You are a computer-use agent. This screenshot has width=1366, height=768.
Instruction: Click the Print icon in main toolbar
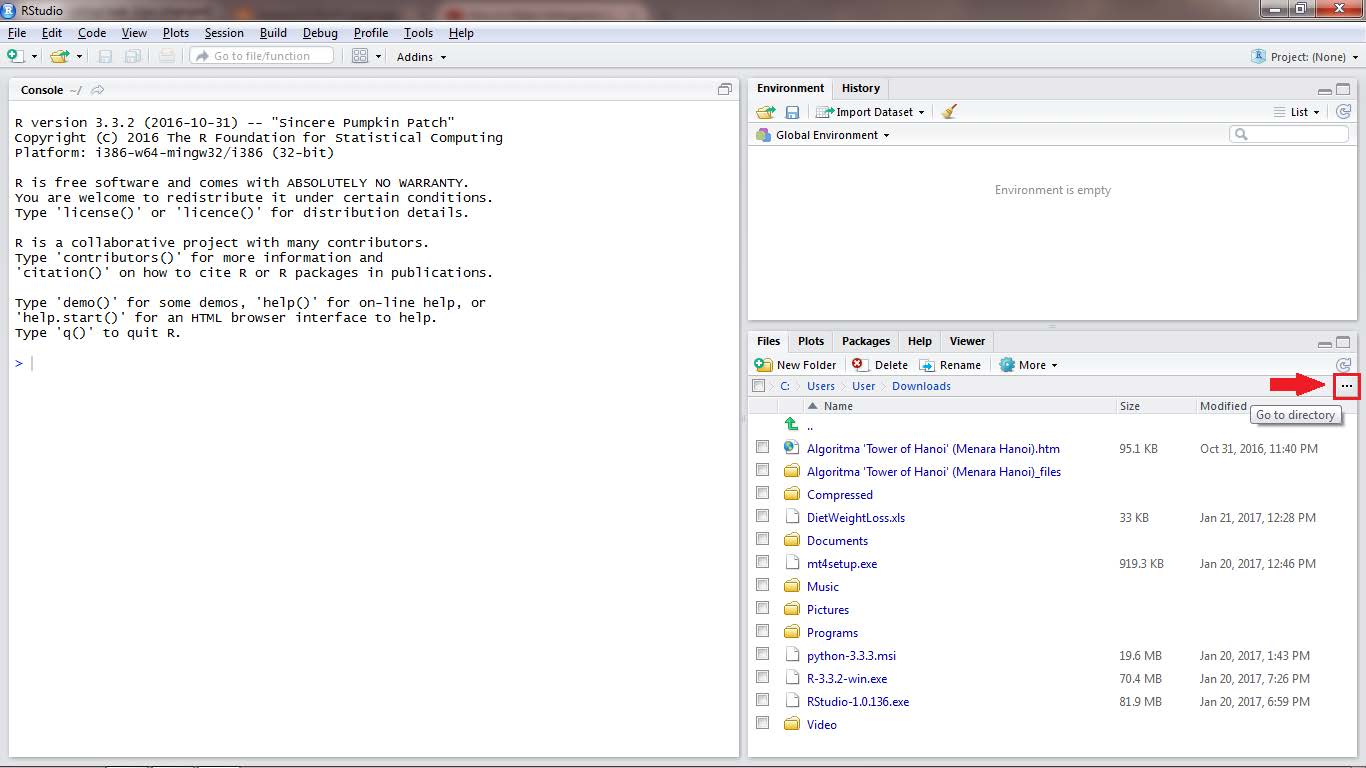(x=166, y=56)
